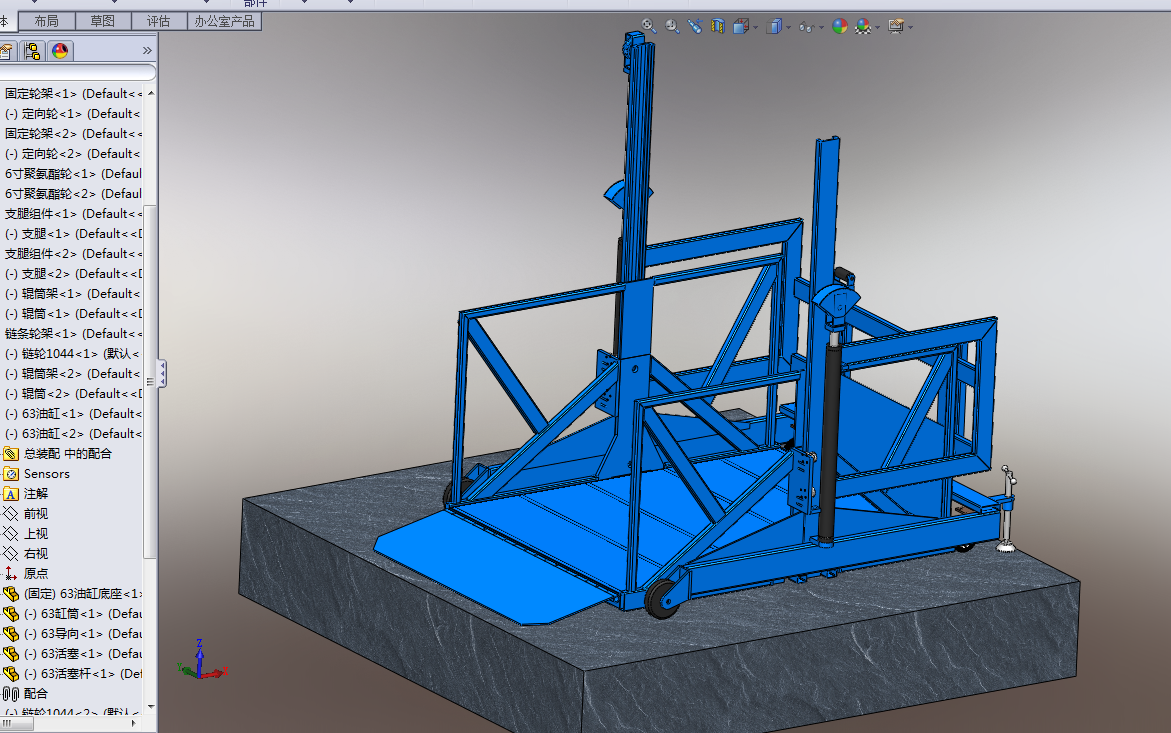The height and width of the screenshot is (733, 1171).
Task: Click the Previous View icon
Action: click(695, 26)
